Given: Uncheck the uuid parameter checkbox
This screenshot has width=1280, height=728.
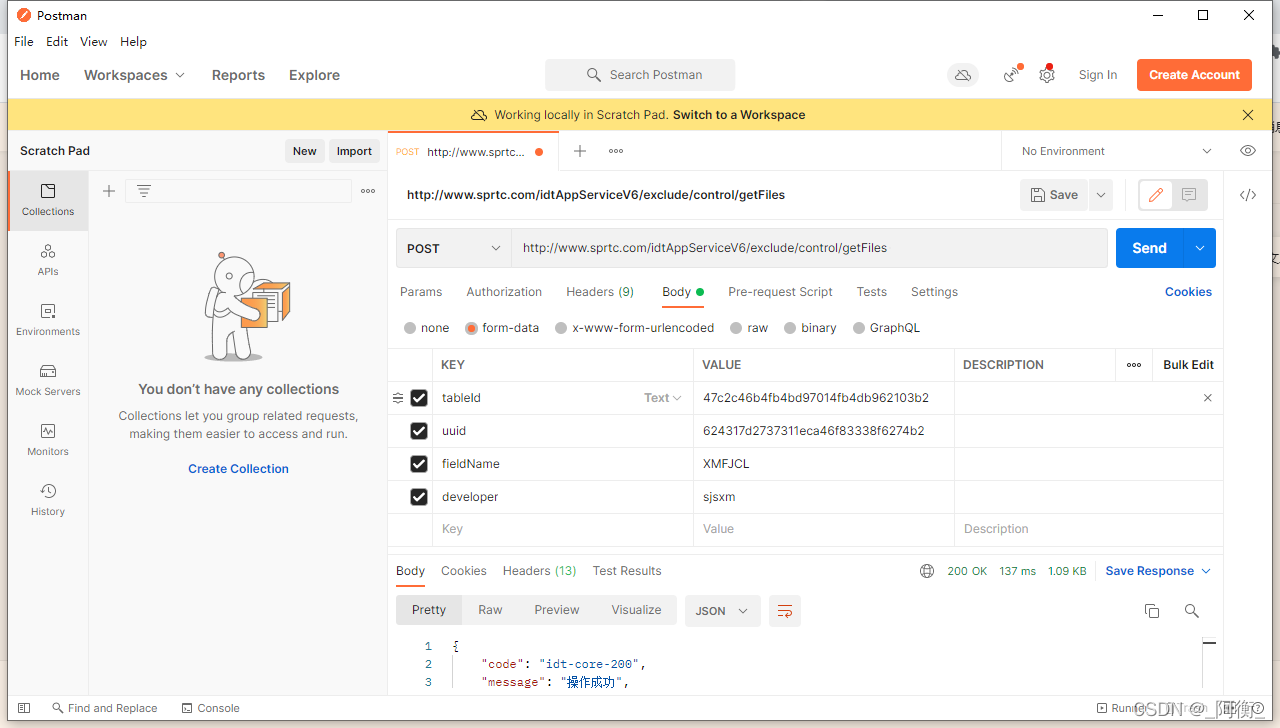Looking at the screenshot, I should pos(419,431).
